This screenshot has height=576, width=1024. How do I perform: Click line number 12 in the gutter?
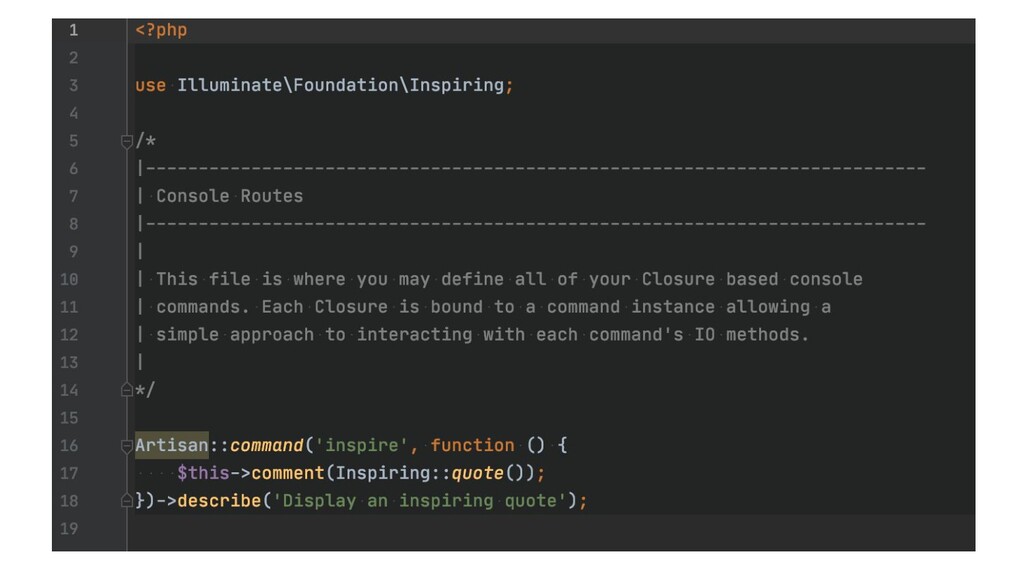(x=69, y=335)
